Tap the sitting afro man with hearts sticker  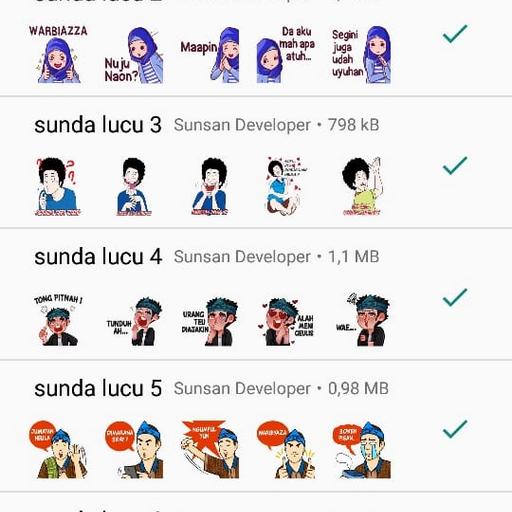[285, 187]
